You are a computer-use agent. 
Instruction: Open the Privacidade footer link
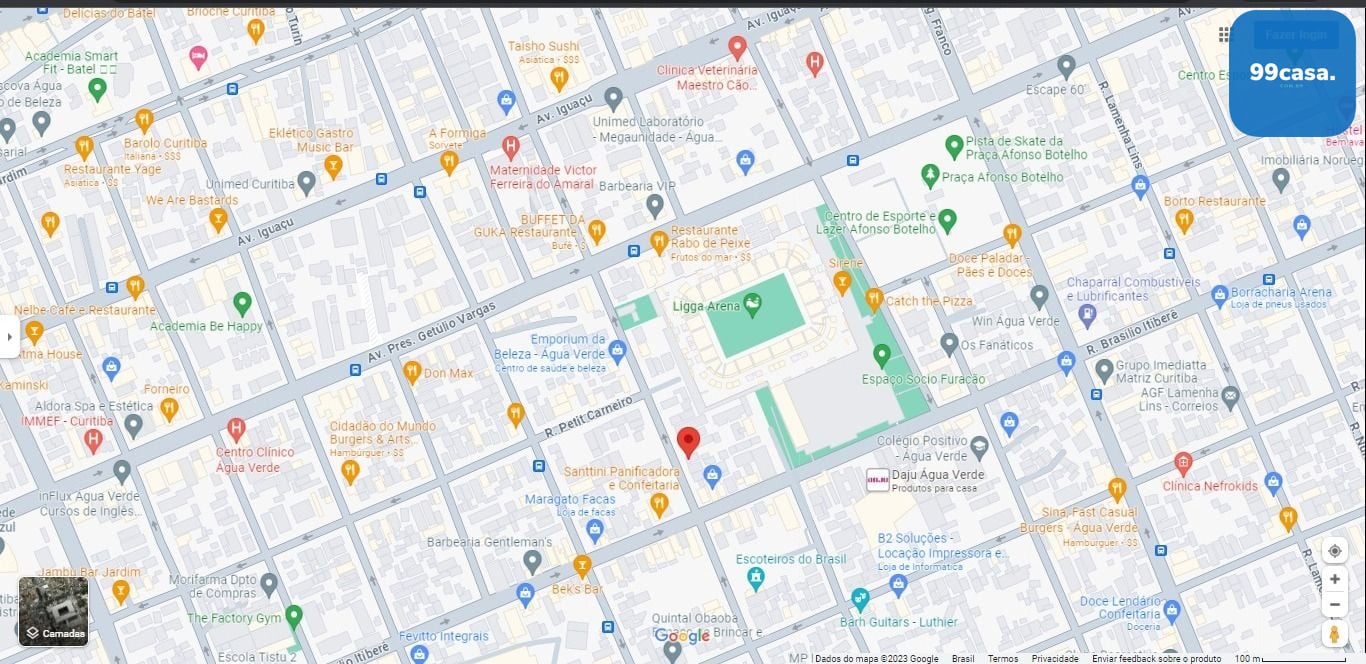[1055, 658]
